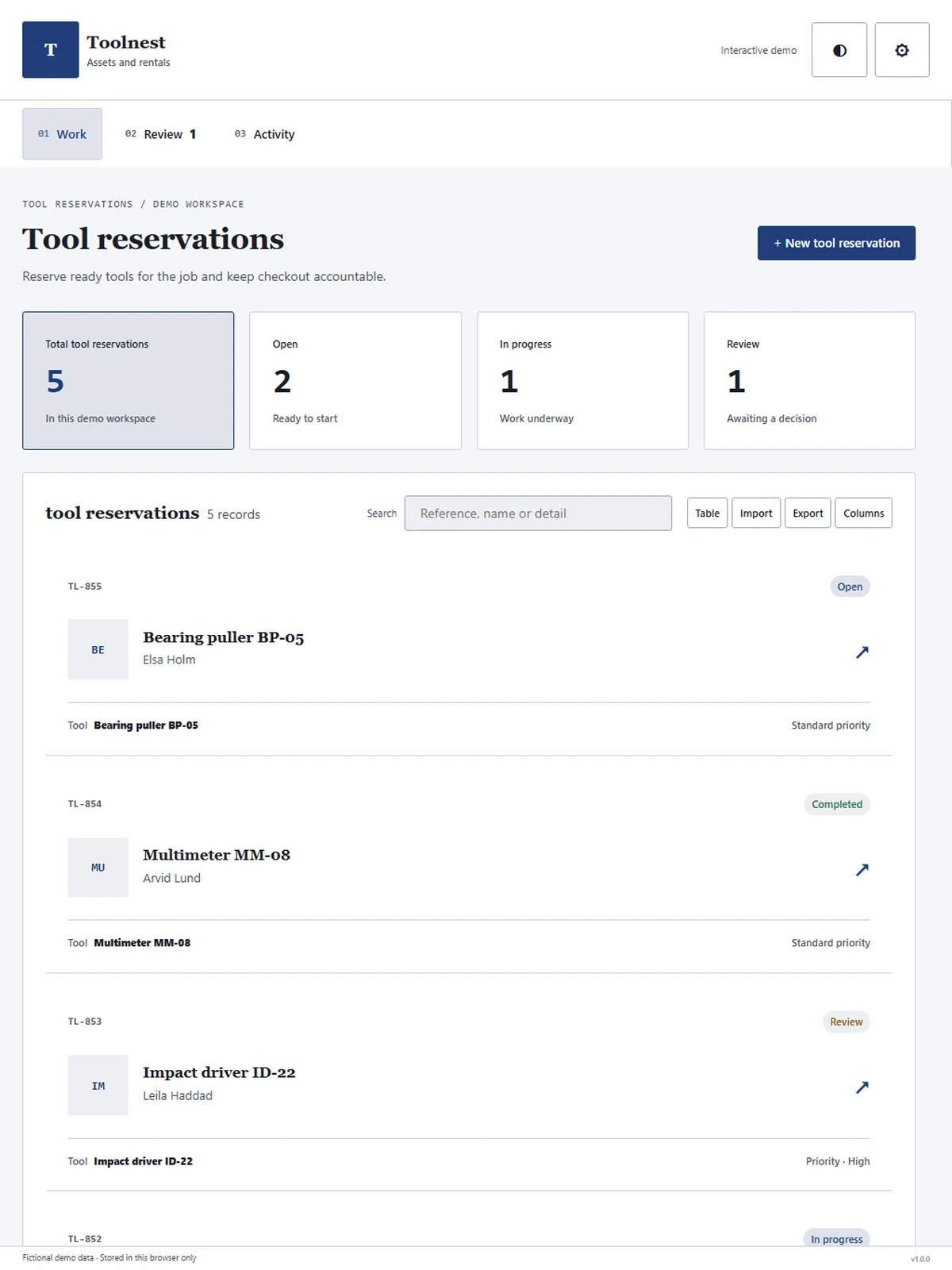Open the Review tab
The image size is (952, 1270).
[x=160, y=134]
